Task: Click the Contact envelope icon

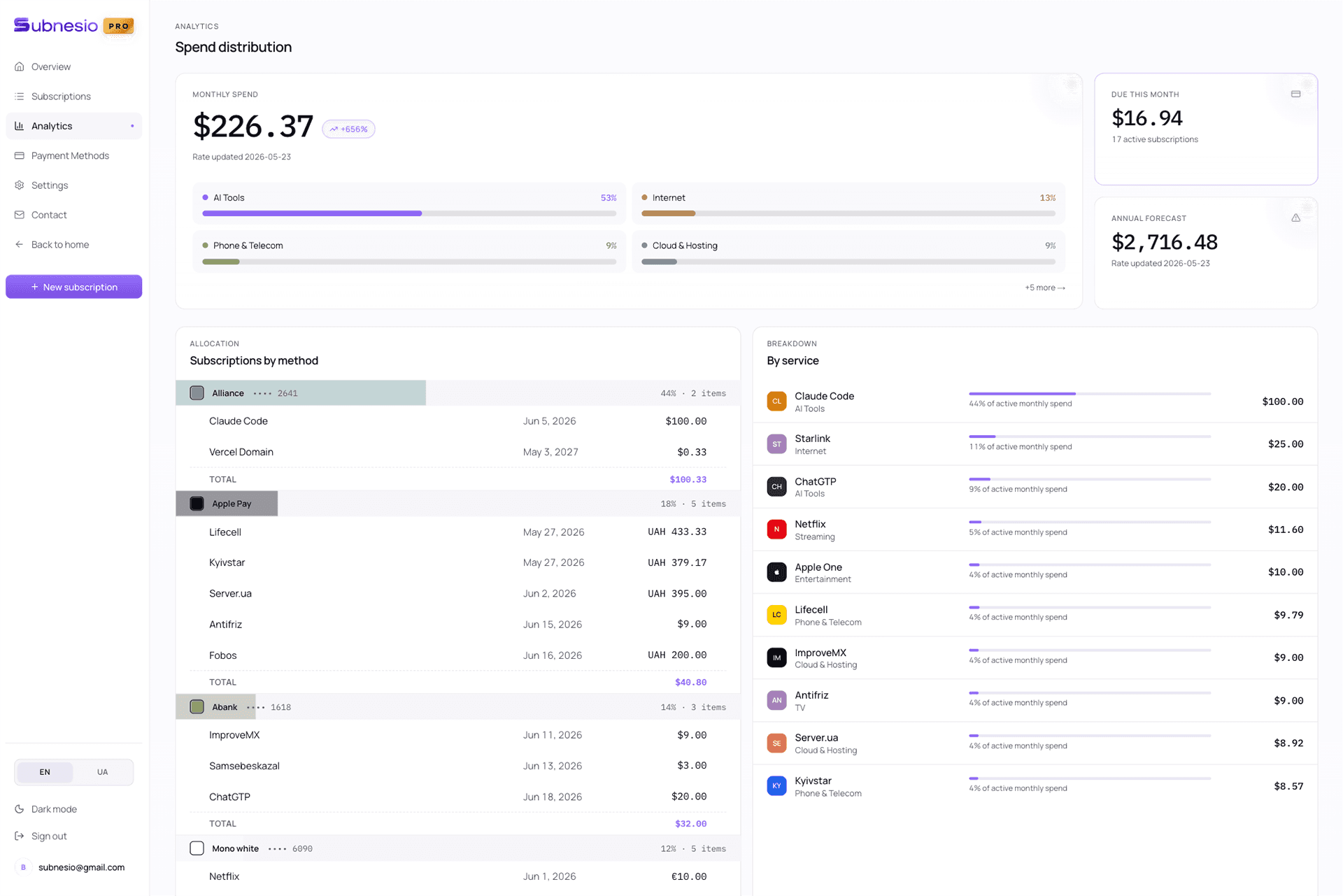Action: pos(20,215)
